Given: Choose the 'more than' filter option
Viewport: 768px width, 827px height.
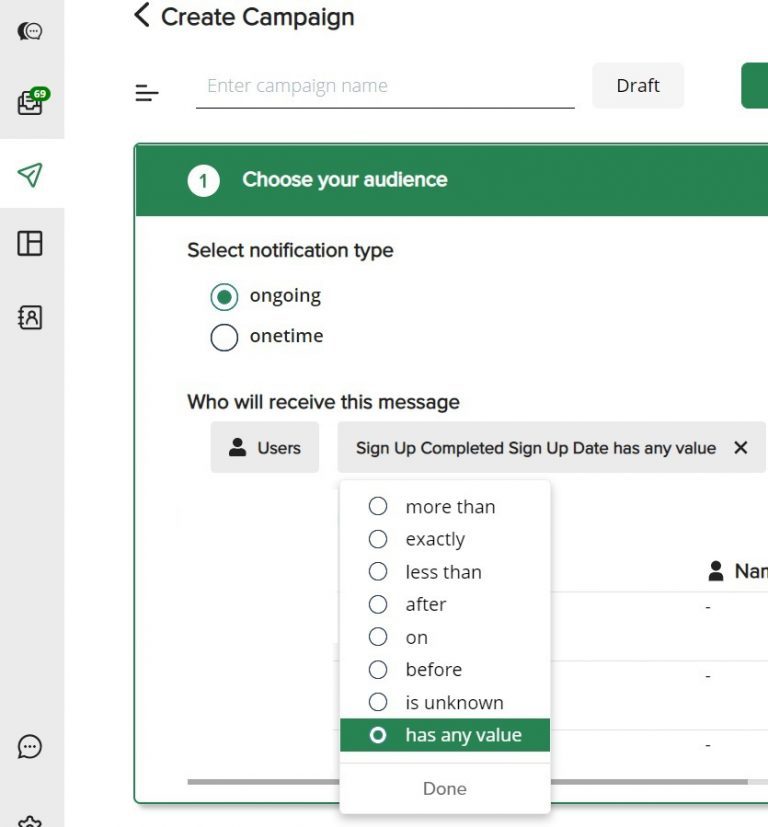Looking at the screenshot, I should click(x=378, y=507).
